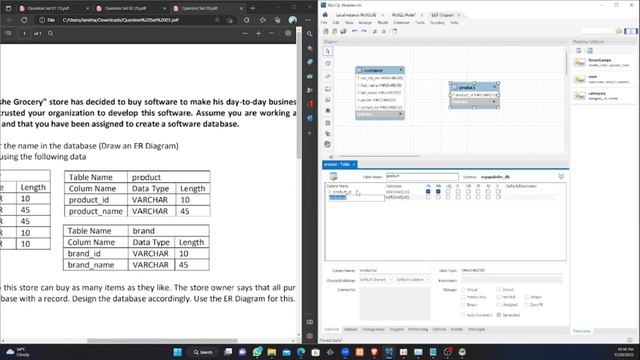Toggle UQ checkbox for product_id row
The image size is (640, 360).
coord(448,191)
